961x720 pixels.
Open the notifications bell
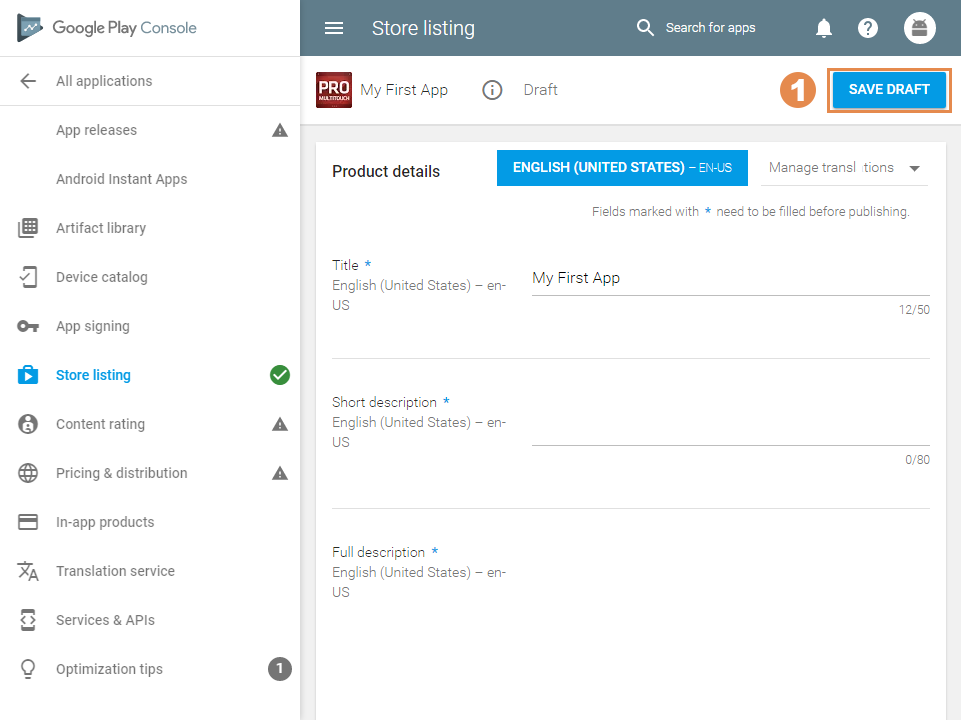[x=824, y=28]
